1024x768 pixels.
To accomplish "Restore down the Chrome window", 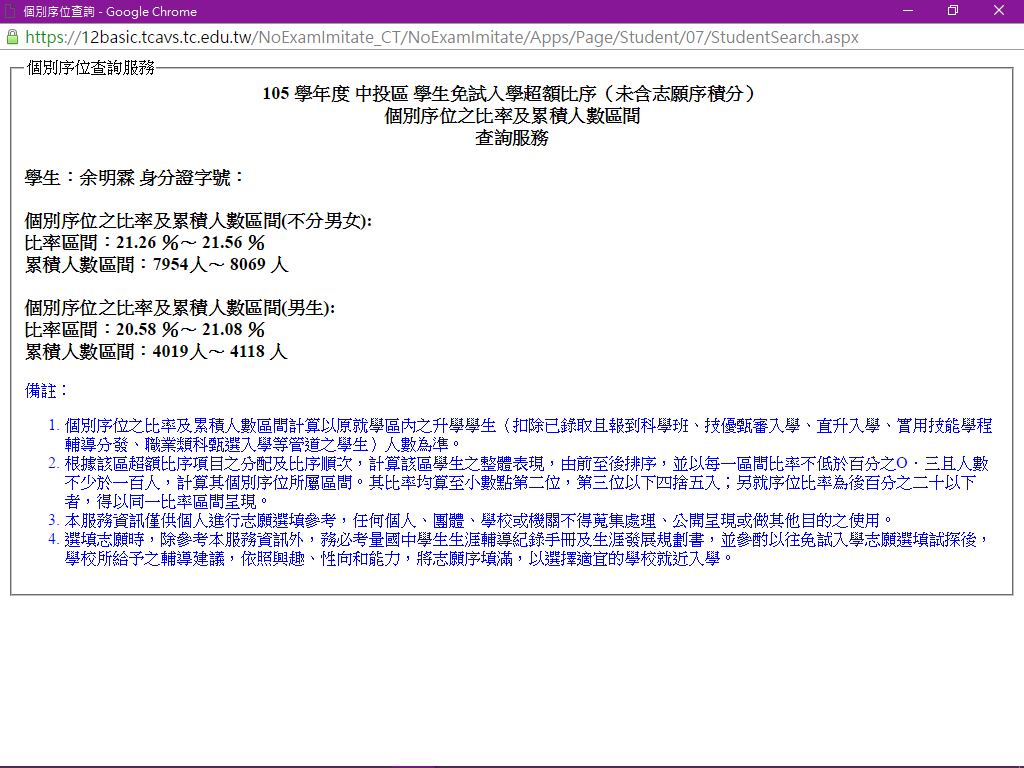I will click(x=953, y=11).
